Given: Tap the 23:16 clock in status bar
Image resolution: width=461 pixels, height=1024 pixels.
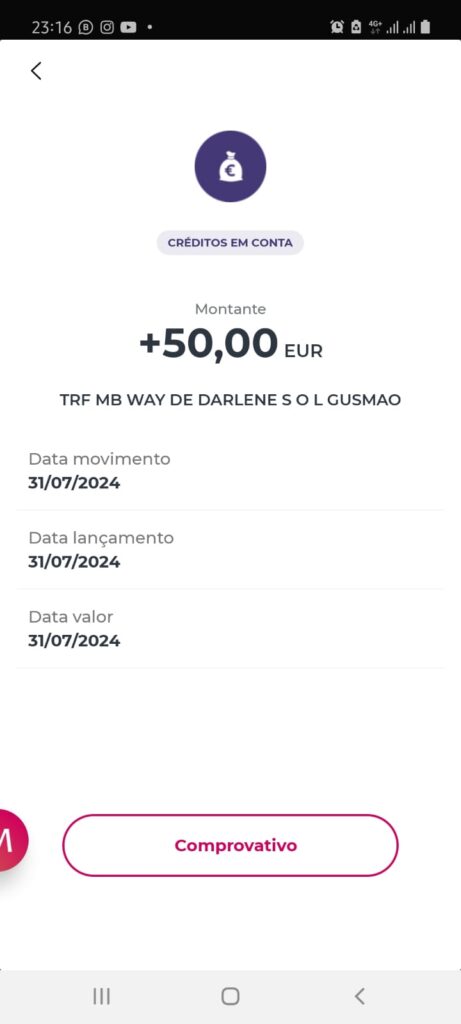Looking at the screenshot, I should tap(52, 27).
